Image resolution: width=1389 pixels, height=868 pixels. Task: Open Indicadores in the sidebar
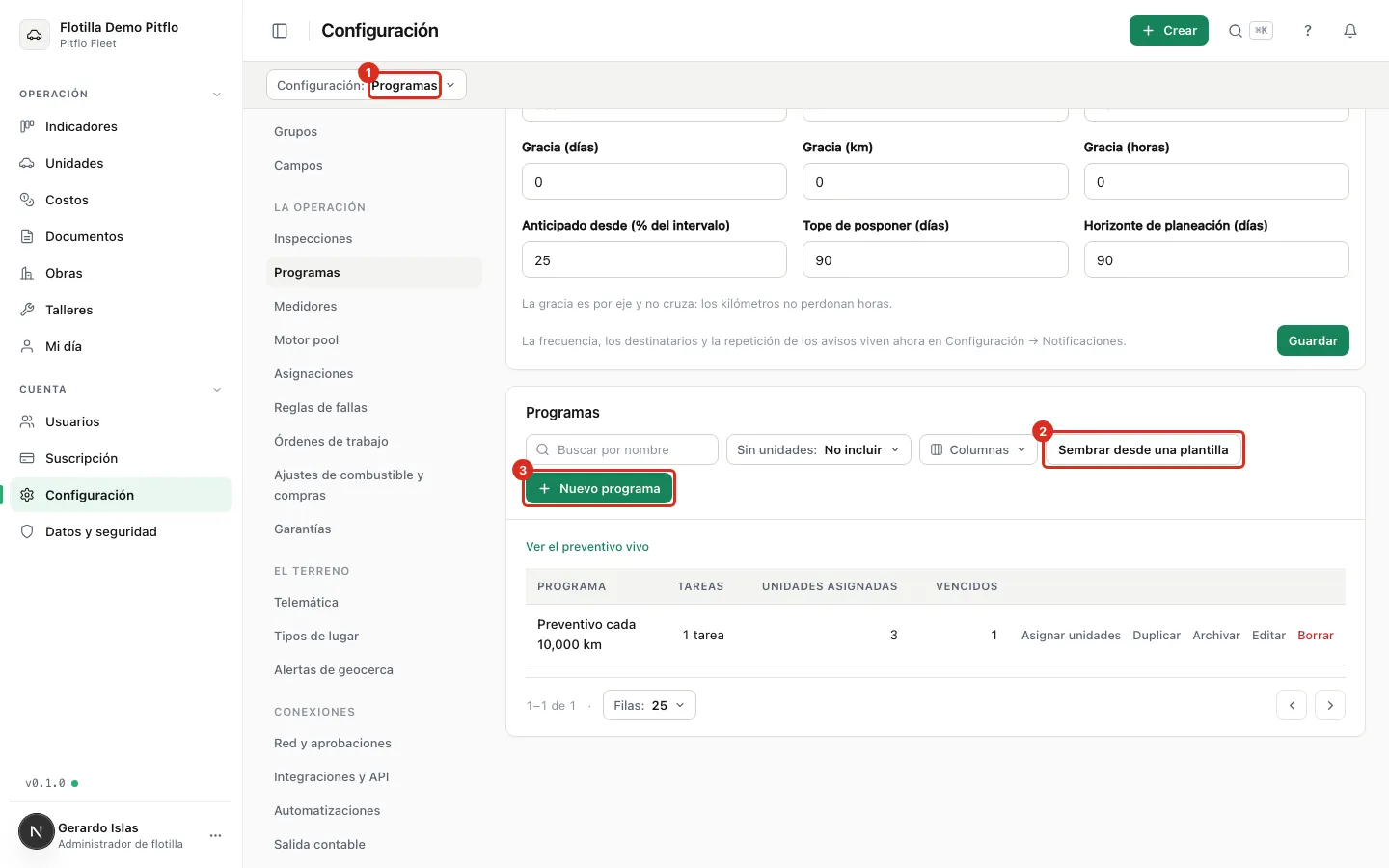coord(121,126)
